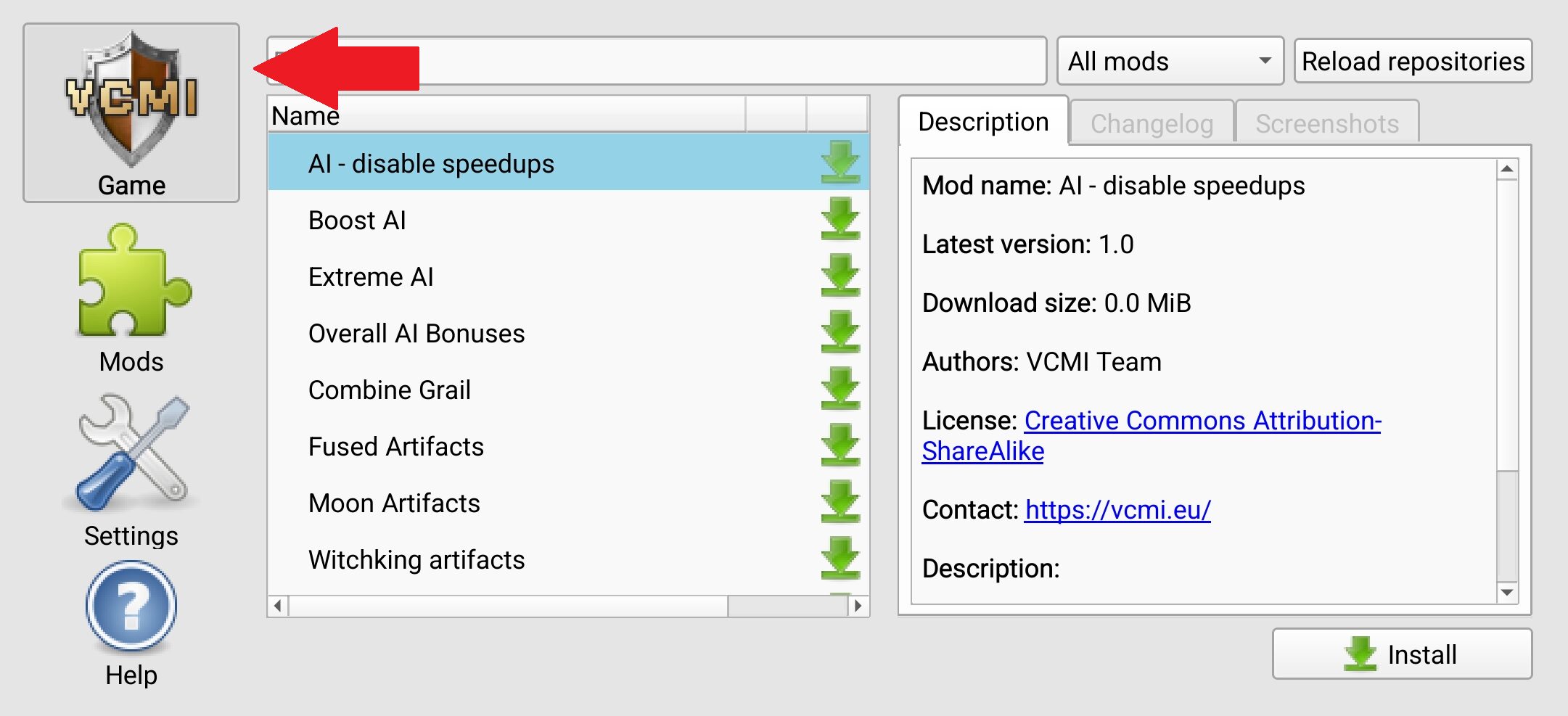Open the Mods puzzle piece section

131,299
